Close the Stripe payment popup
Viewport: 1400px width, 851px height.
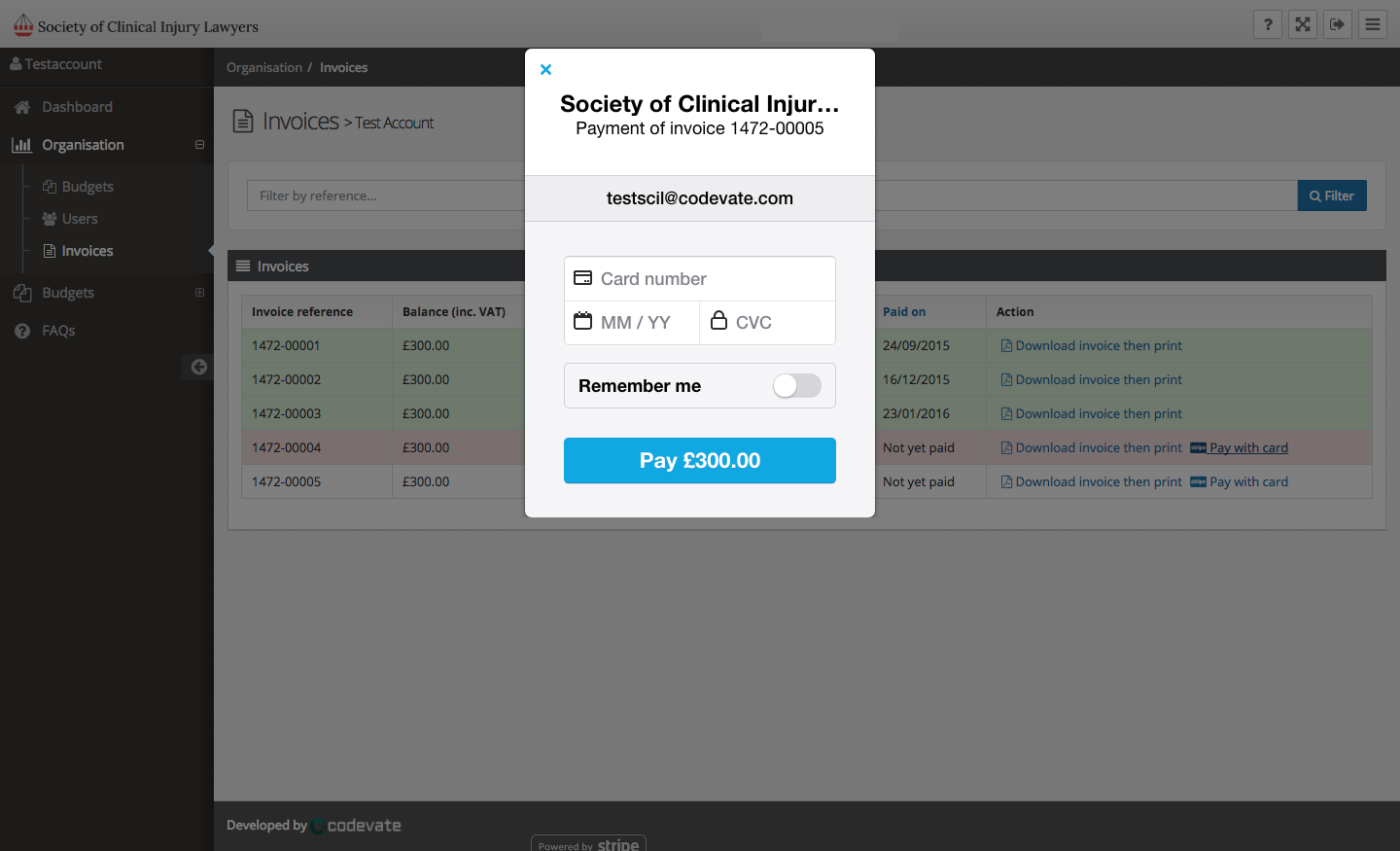[x=545, y=69]
